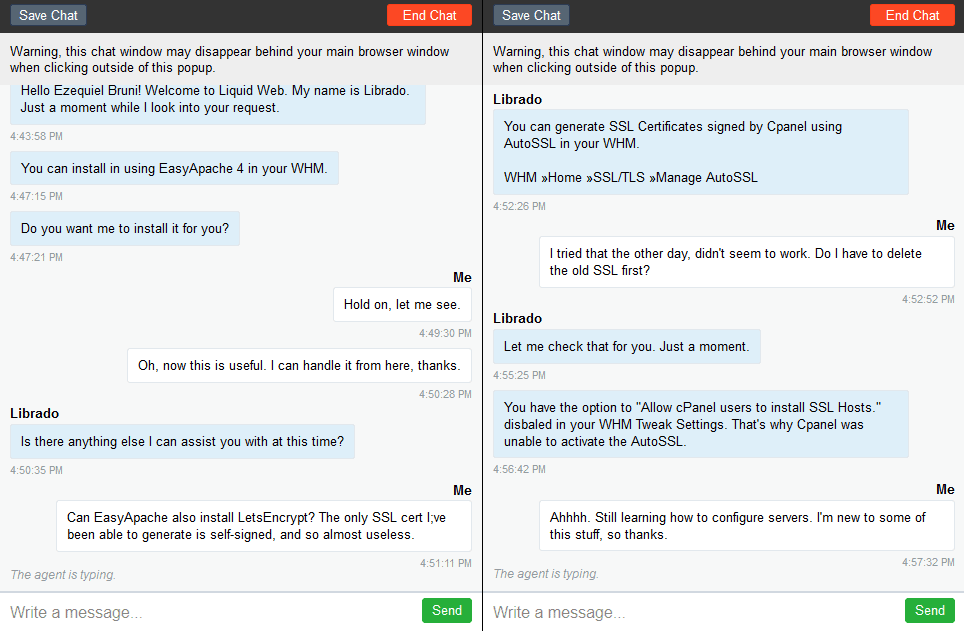
Task: Click the 'Still learning how to configure' message
Action: pos(747,526)
